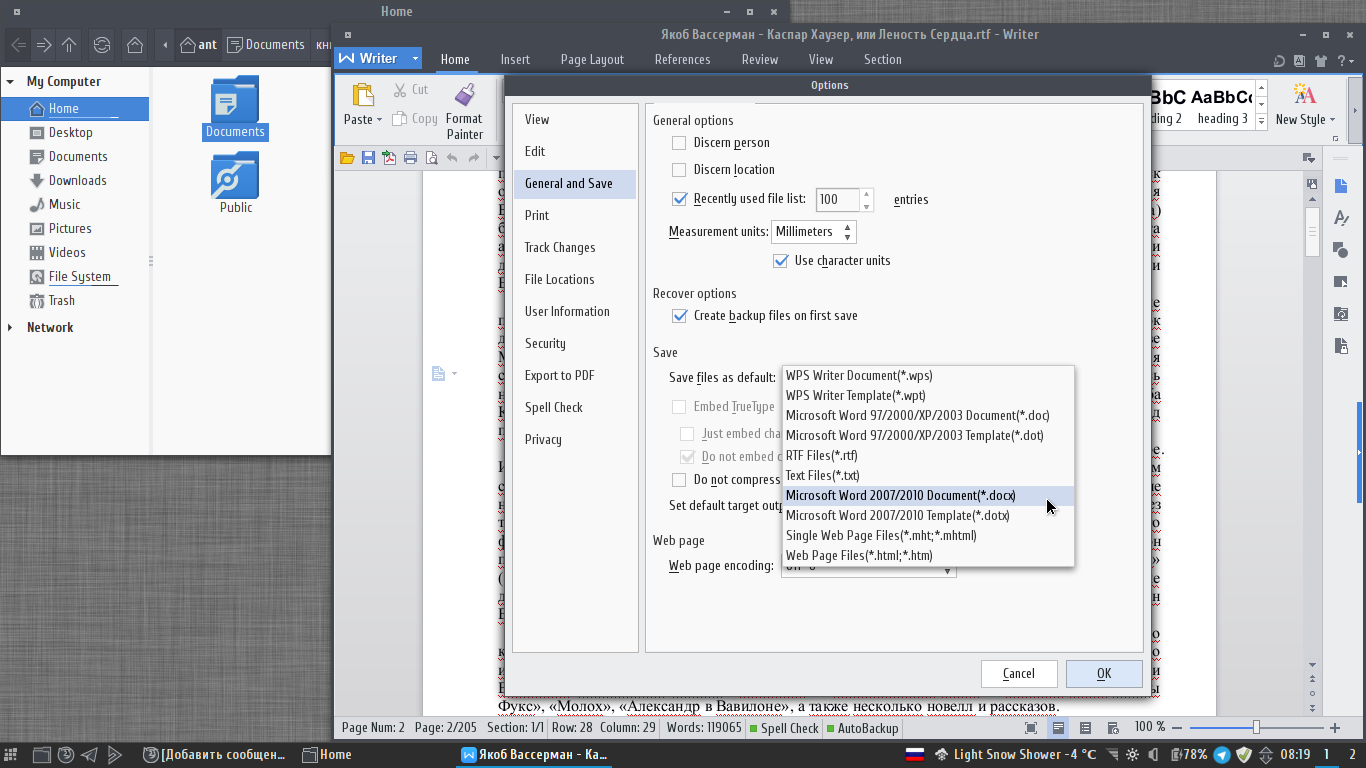1366x768 pixels.
Task: Click the Save floppy disk icon
Action: point(368,158)
